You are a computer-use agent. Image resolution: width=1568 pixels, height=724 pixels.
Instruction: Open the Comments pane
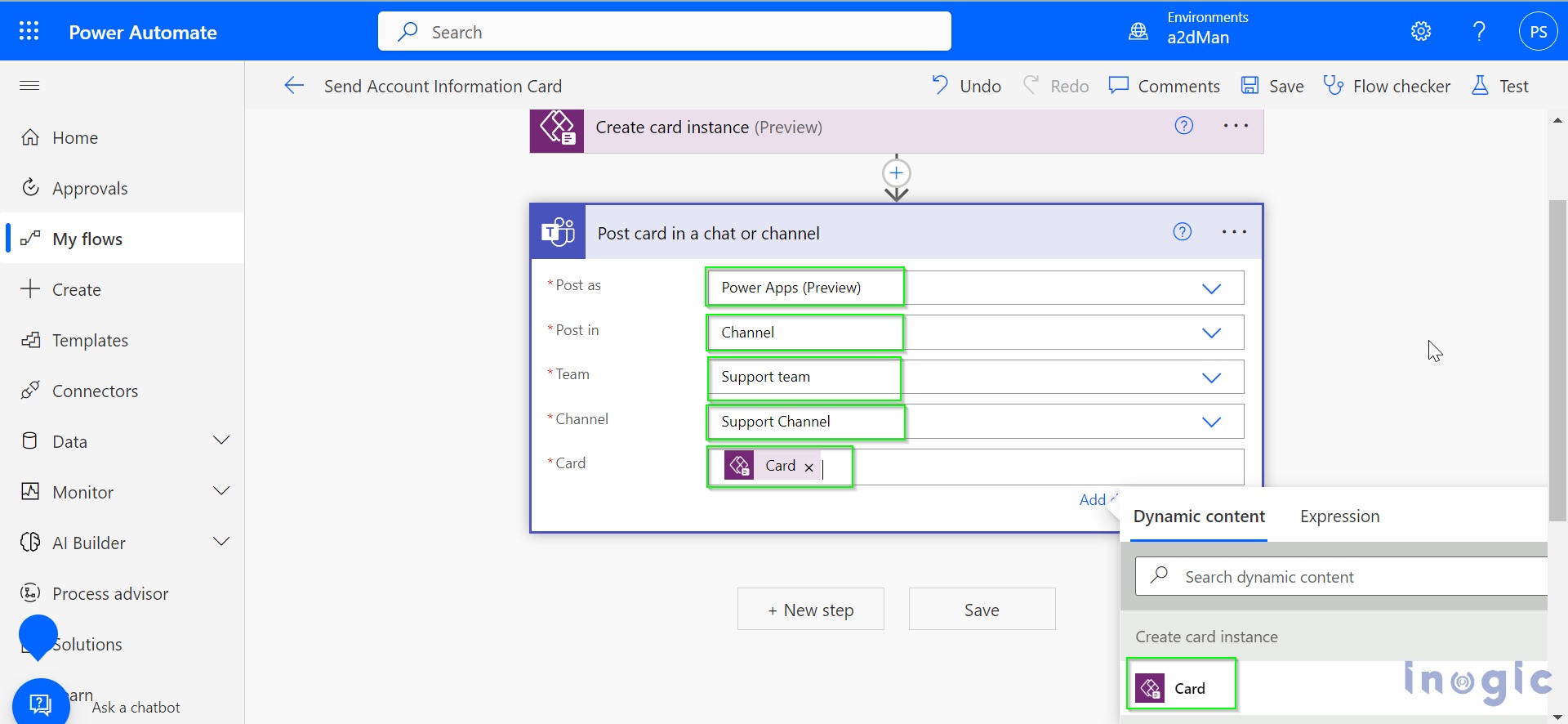point(1165,86)
